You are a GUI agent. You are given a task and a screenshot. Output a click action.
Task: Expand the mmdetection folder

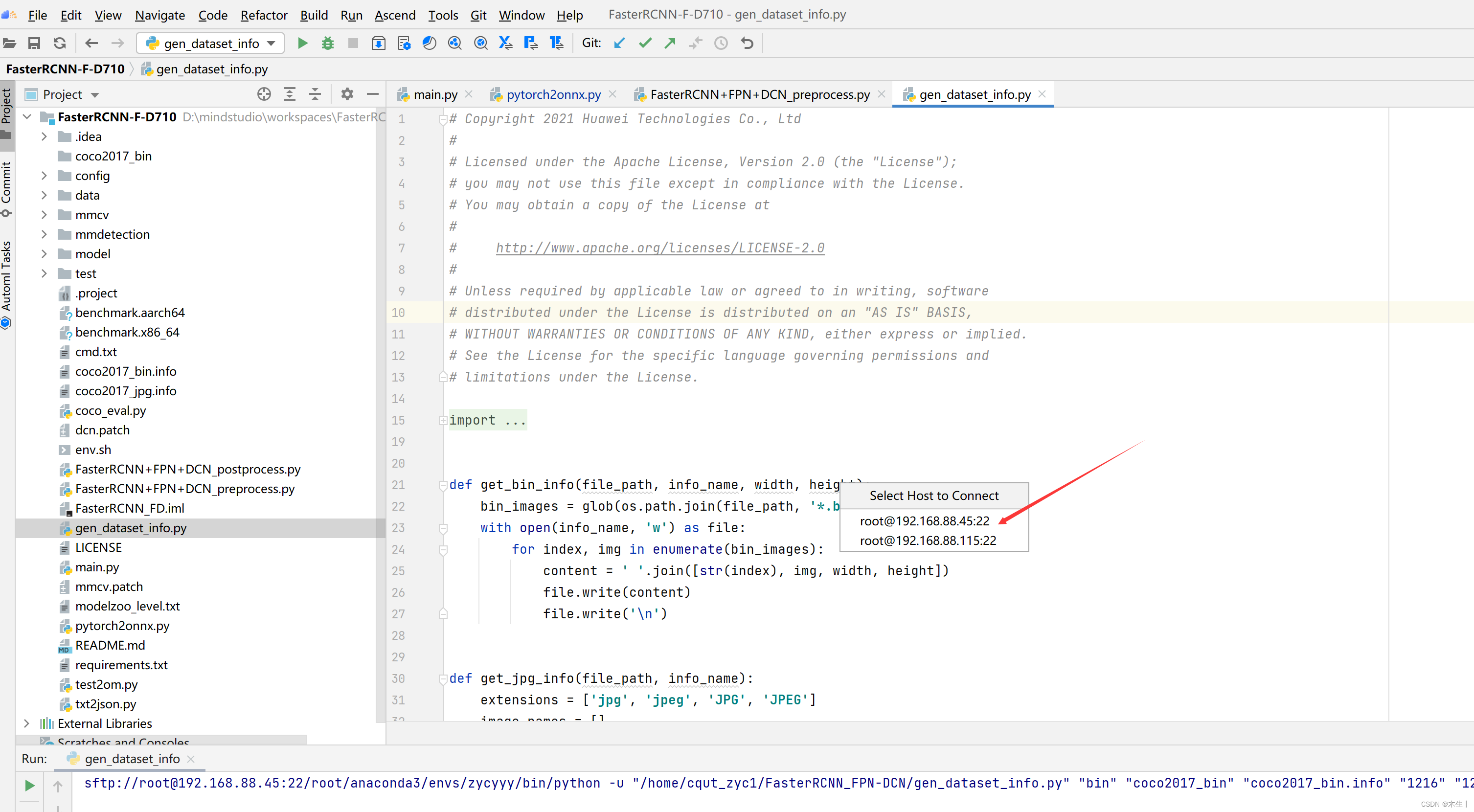(44, 234)
